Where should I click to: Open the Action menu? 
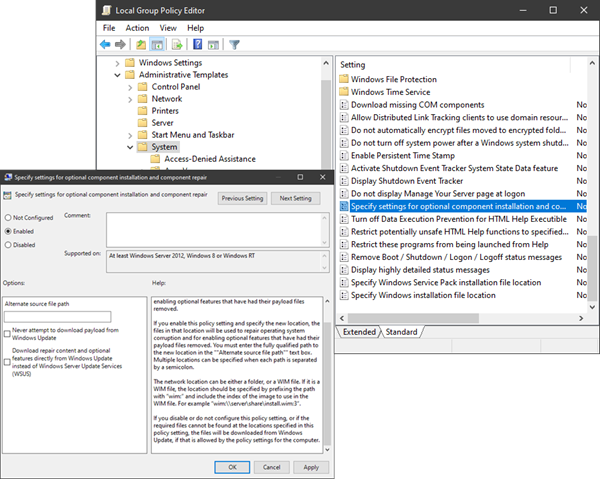click(x=137, y=28)
